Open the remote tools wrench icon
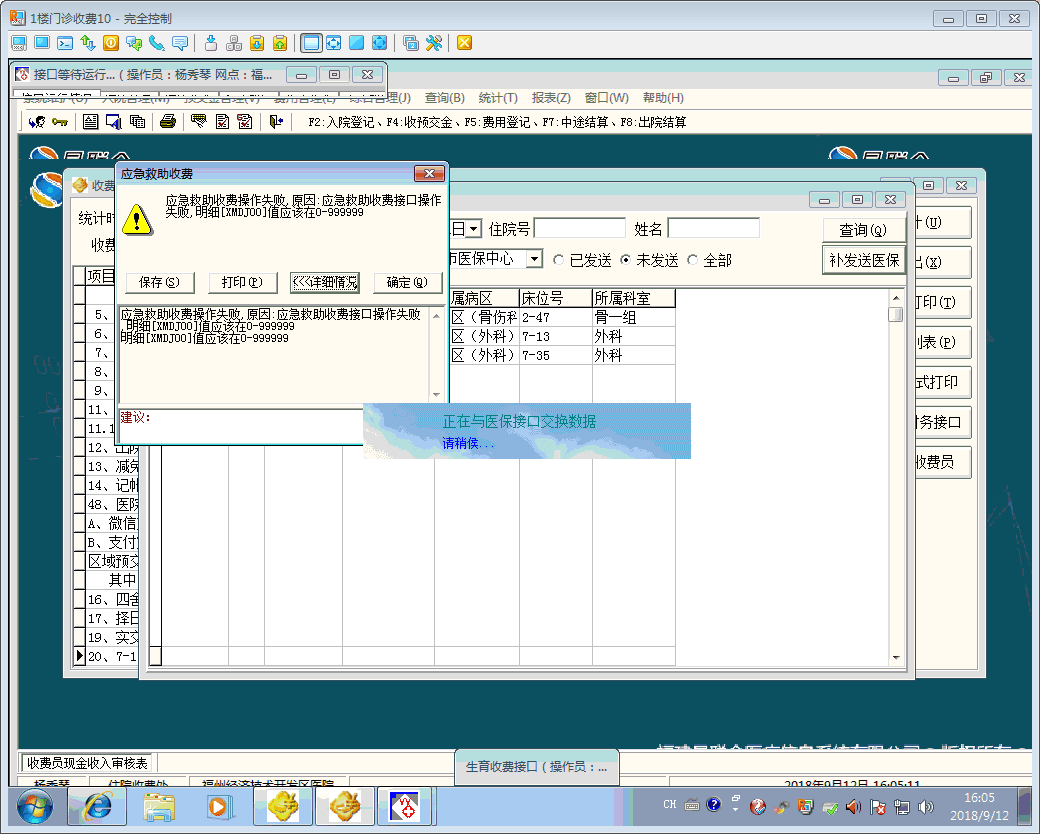 (x=434, y=43)
